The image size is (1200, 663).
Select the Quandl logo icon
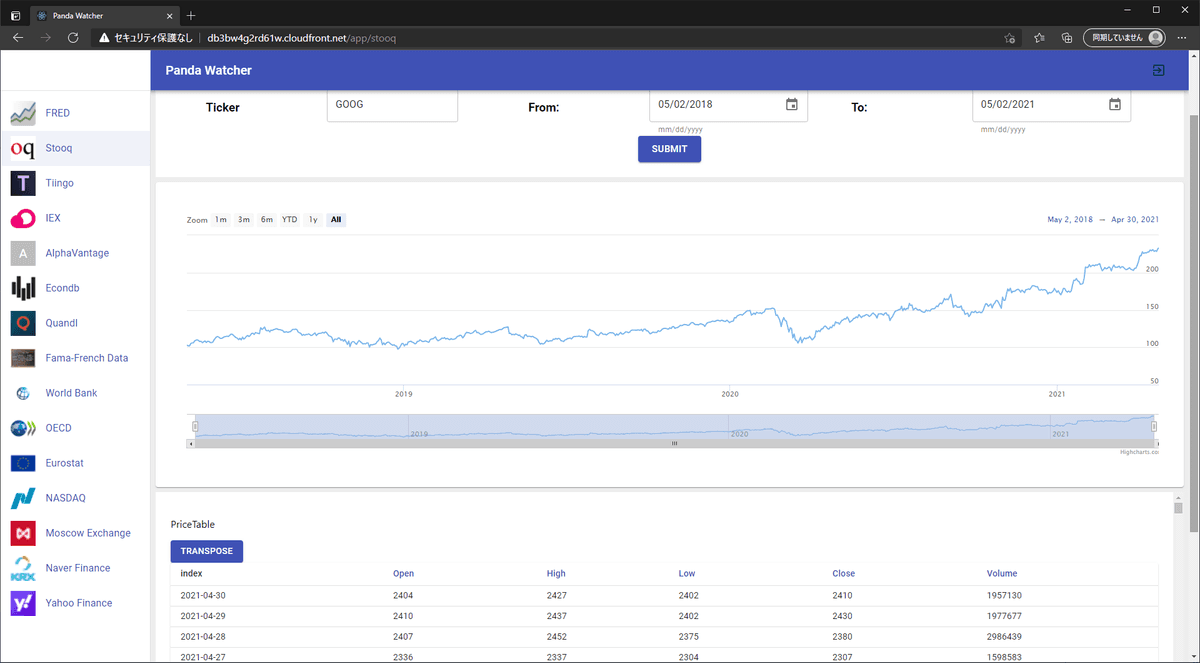click(23, 324)
